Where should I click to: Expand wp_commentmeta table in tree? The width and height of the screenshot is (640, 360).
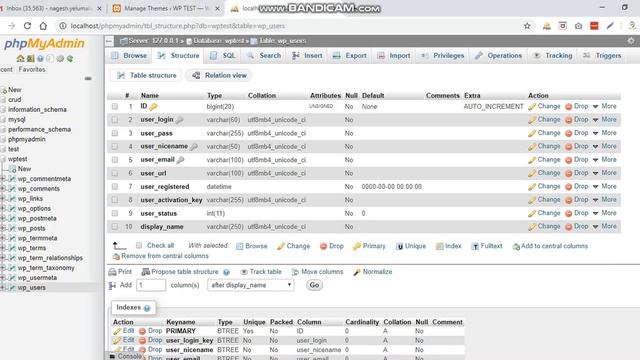click(x=3, y=179)
